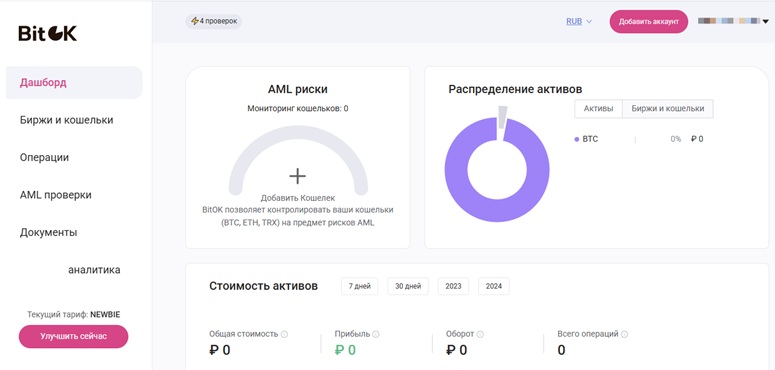Image resolution: width=775 pixels, height=370 pixels.
Task: Open аналитика section
Action: click(x=94, y=270)
